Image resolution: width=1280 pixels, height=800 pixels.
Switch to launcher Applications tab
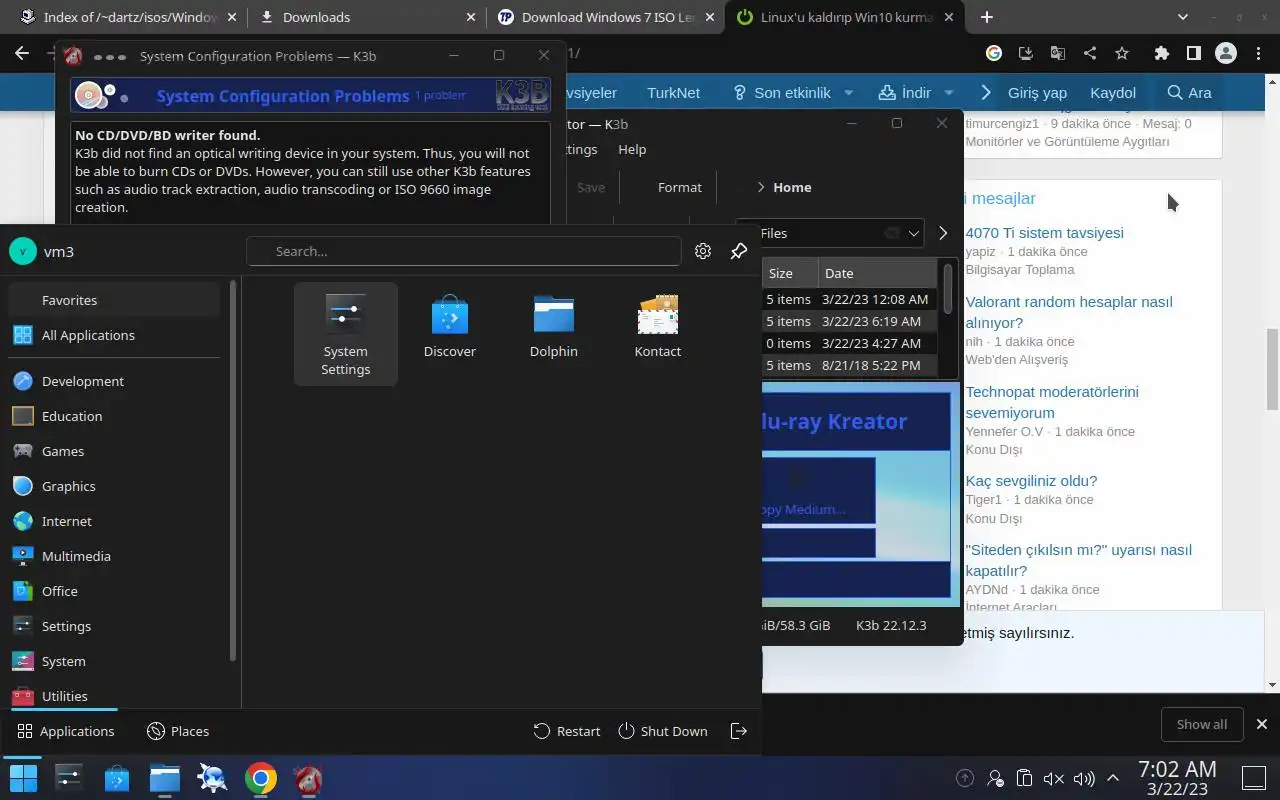(x=66, y=731)
